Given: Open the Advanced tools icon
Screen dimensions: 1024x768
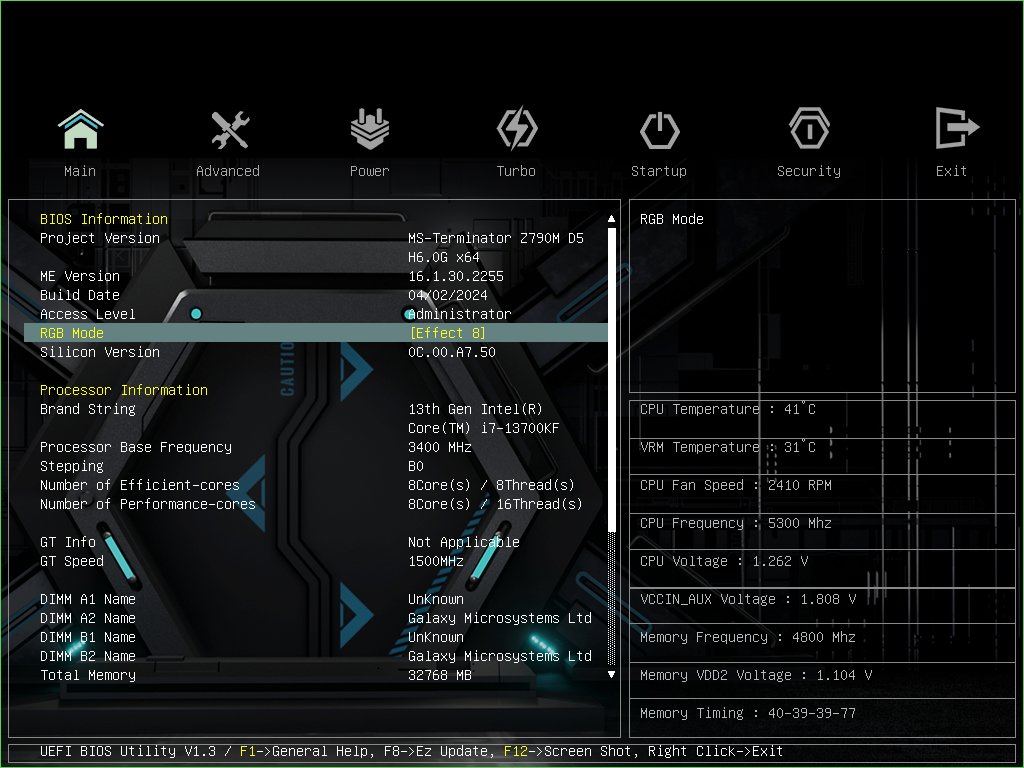Looking at the screenshot, I should [x=230, y=129].
